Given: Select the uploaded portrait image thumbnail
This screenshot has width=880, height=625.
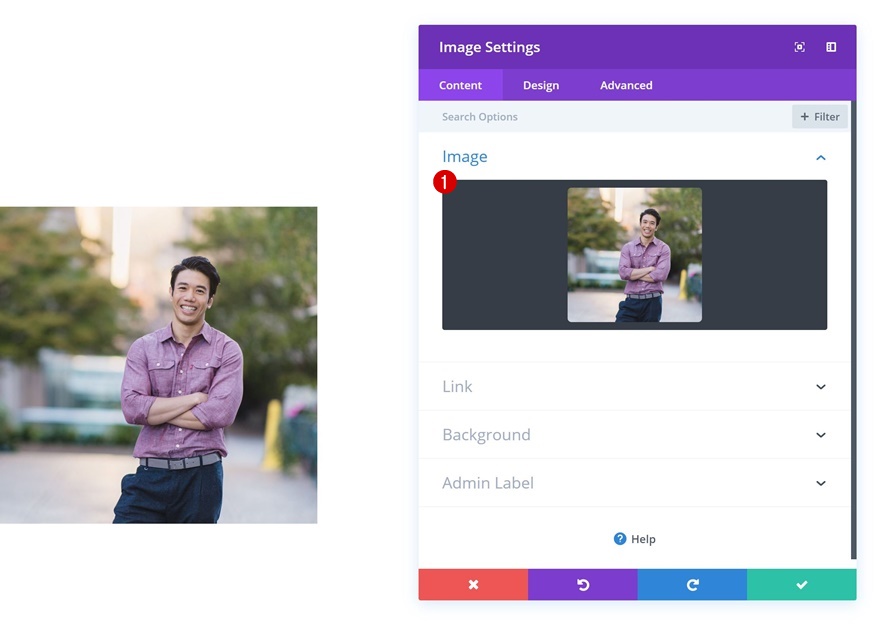Looking at the screenshot, I should [x=634, y=253].
